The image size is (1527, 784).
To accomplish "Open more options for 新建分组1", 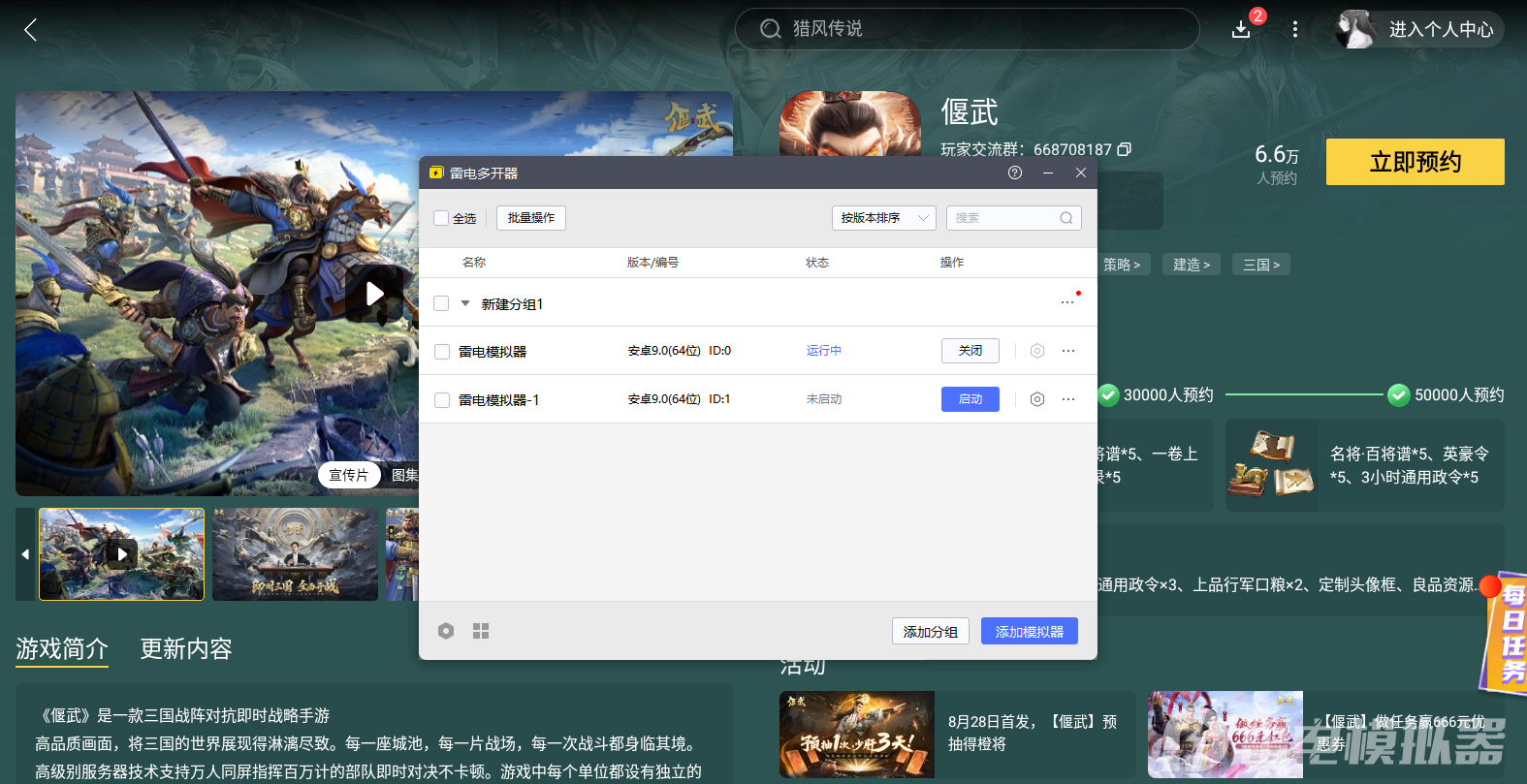I will click(x=1067, y=302).
